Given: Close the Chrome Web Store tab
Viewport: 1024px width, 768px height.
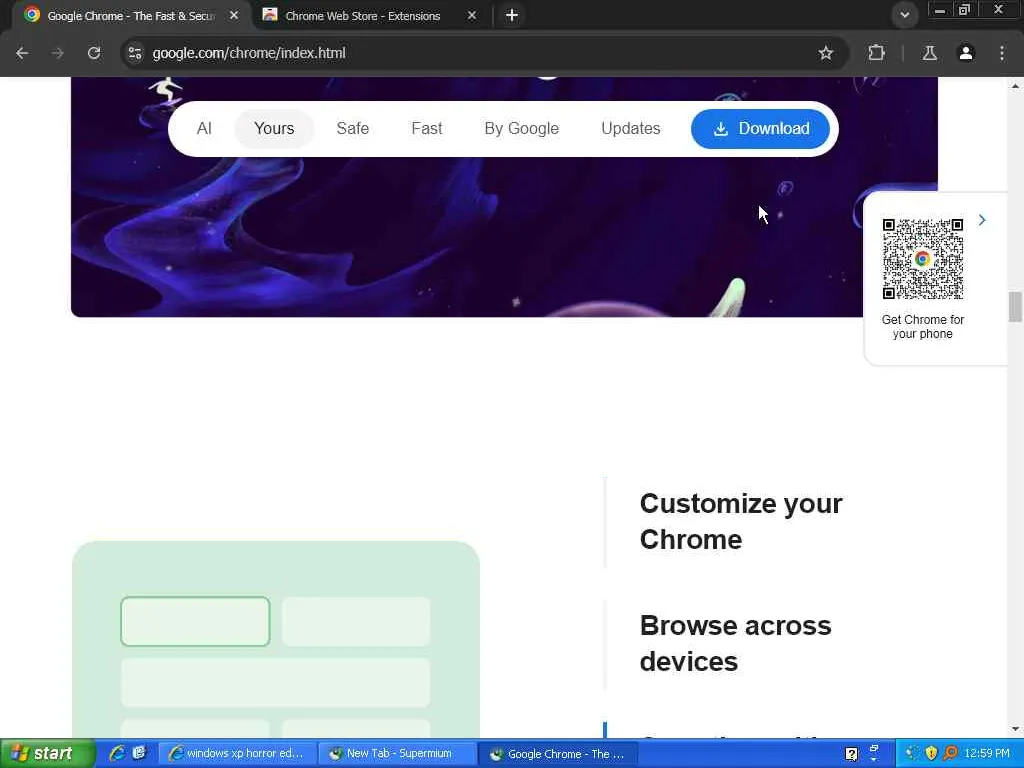Looking at the screenshot, I should [x=472, y=15].
